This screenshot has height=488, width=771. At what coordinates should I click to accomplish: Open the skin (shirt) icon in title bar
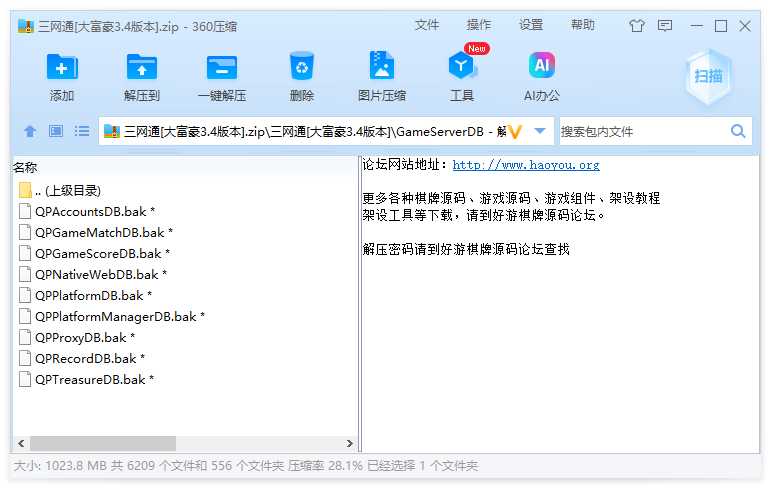[x=637, y=26]
